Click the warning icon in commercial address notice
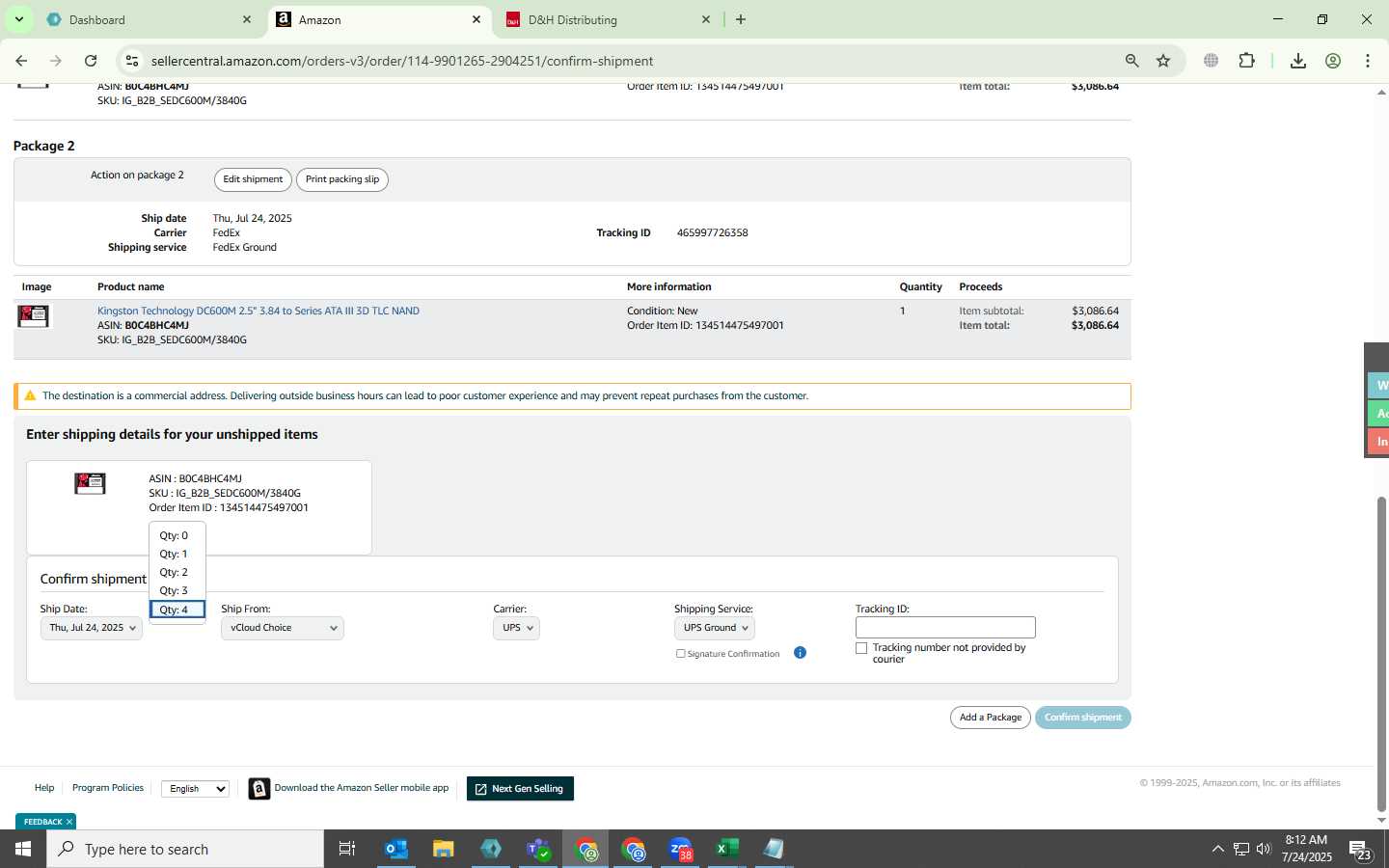This screenshot has height=868, width=1389. pyautogui.click(x=30, y=395)
